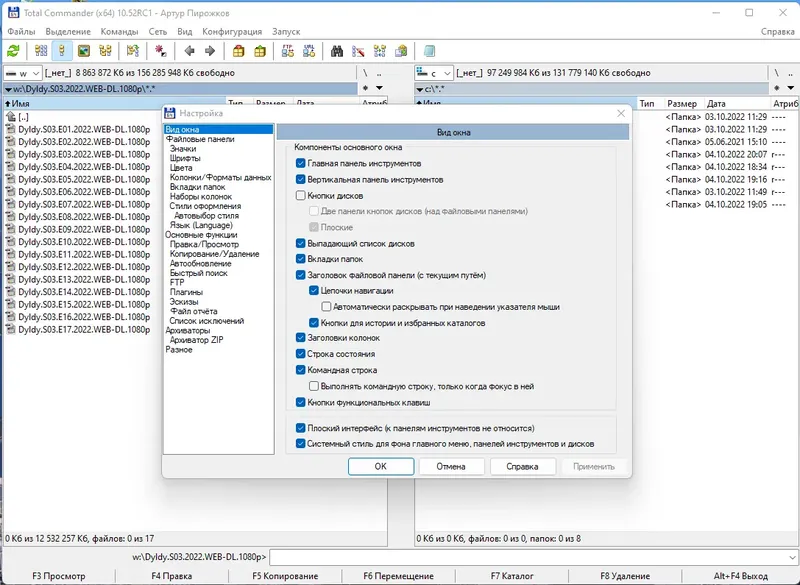Click Pack files gift-box icon

[238, 51]
